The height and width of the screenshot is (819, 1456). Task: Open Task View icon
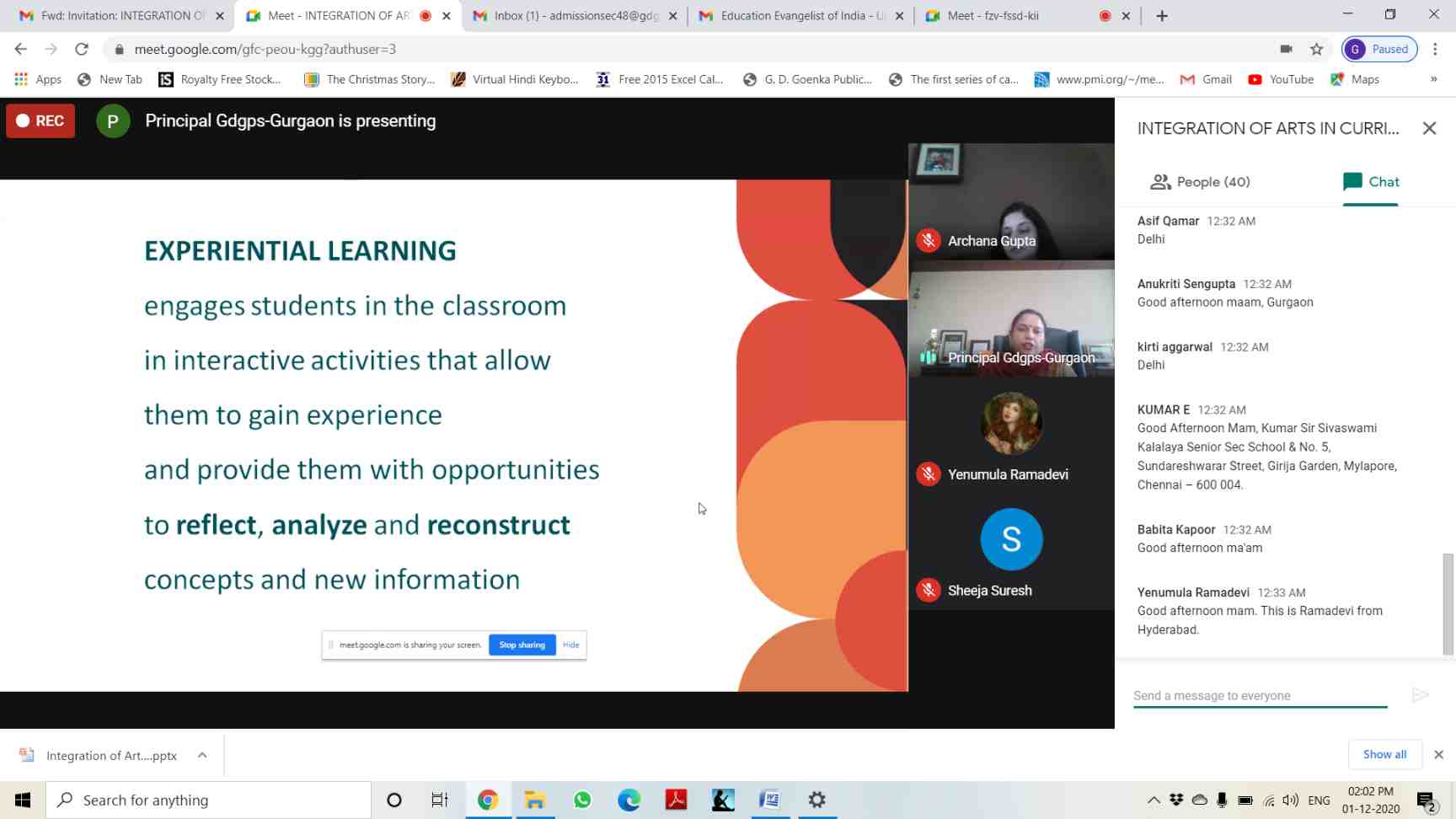pyautogui.click(x=440, y=800)
